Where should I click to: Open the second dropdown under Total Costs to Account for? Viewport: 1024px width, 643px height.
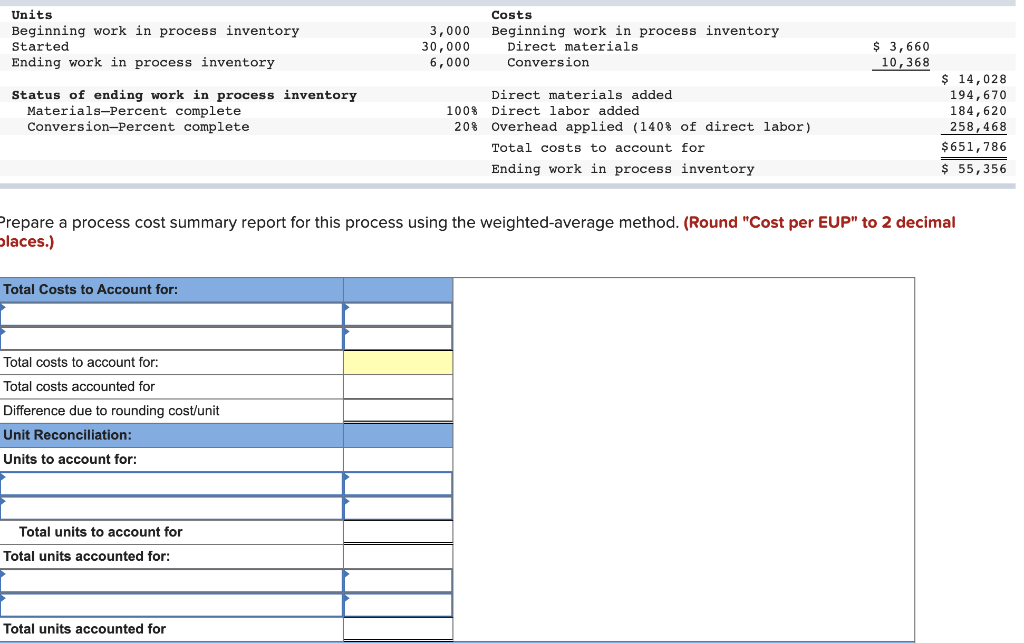(x=170, y=337)
